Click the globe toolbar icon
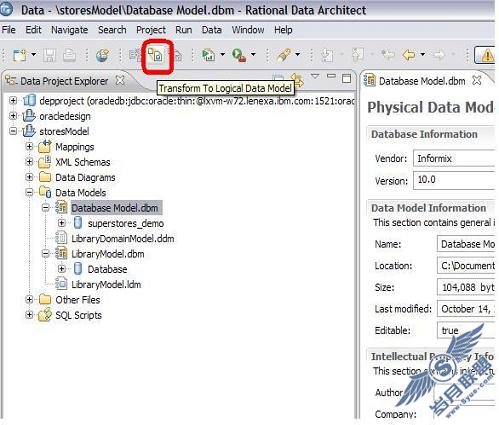 [x=103, y=55]
